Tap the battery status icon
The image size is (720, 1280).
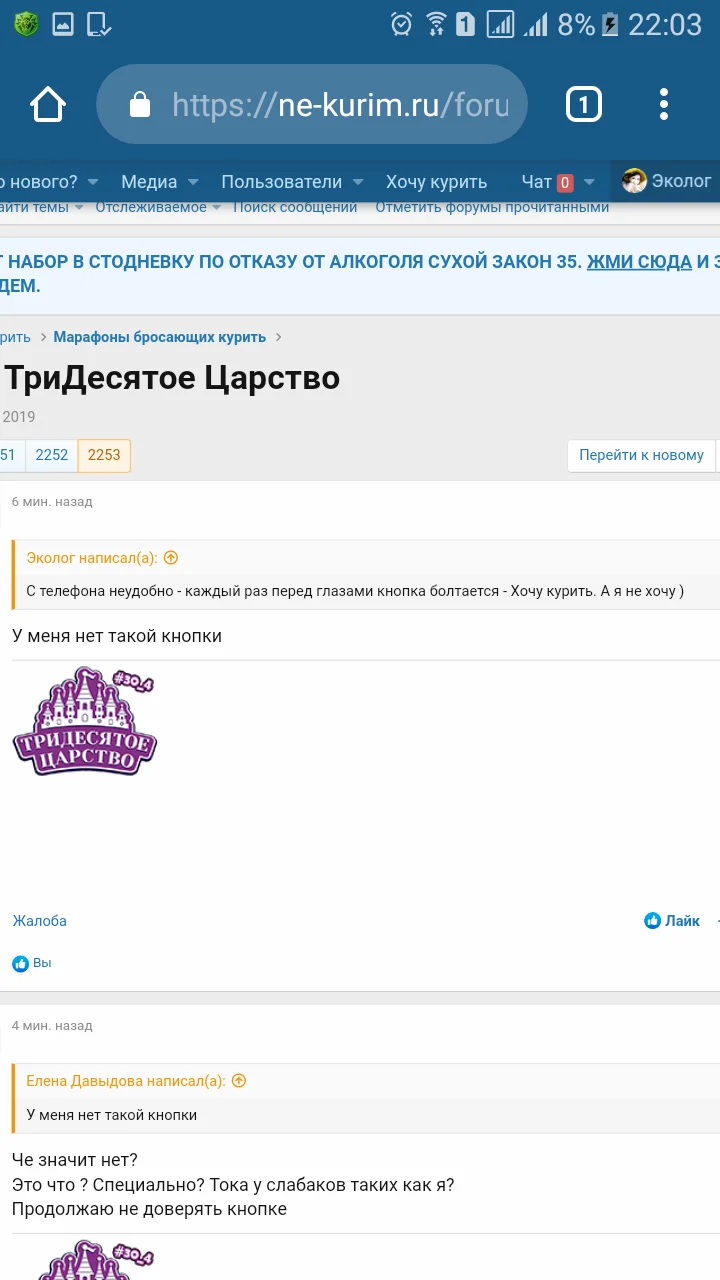click(609, 24)
